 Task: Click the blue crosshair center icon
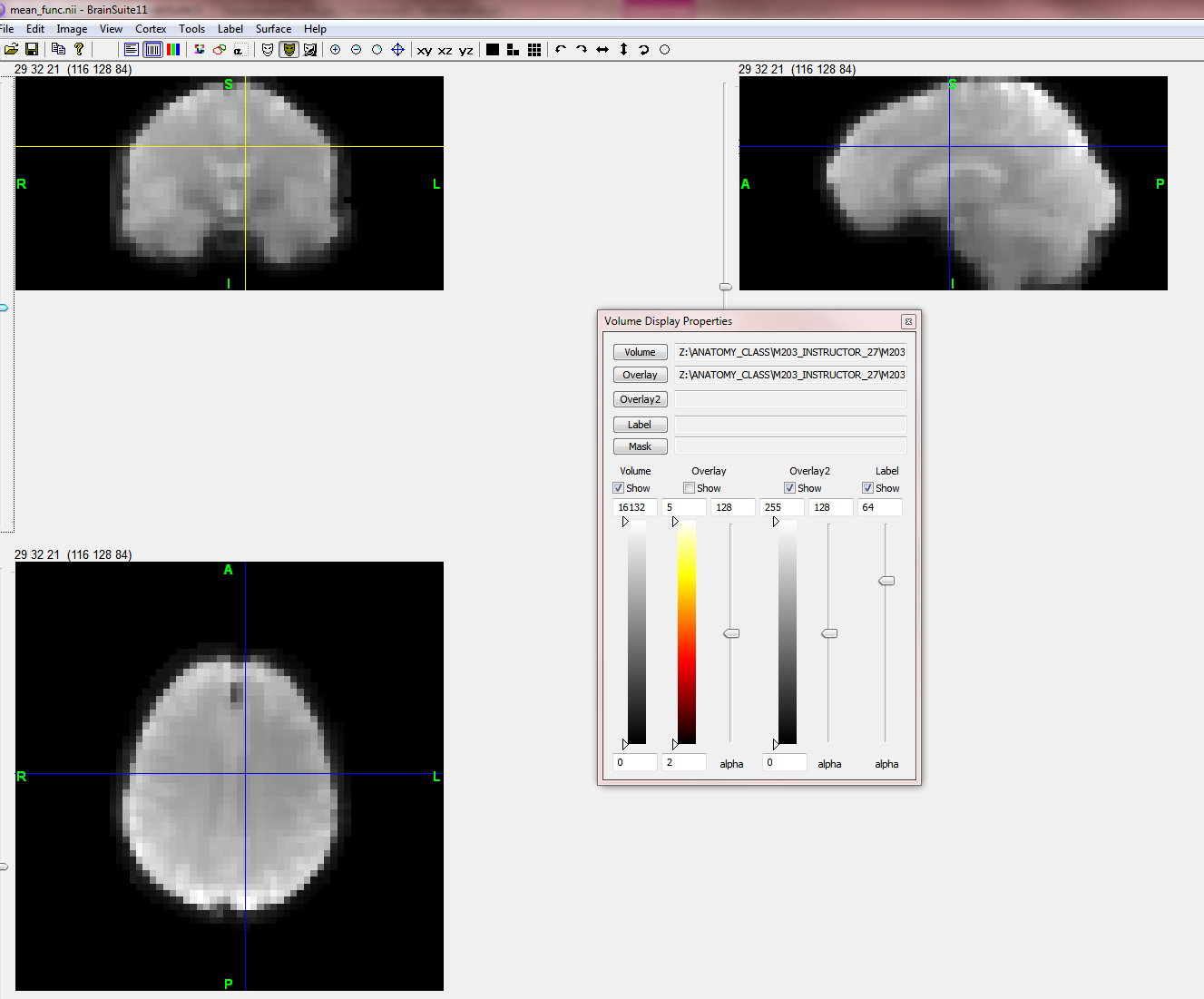[x=397, y=49]
